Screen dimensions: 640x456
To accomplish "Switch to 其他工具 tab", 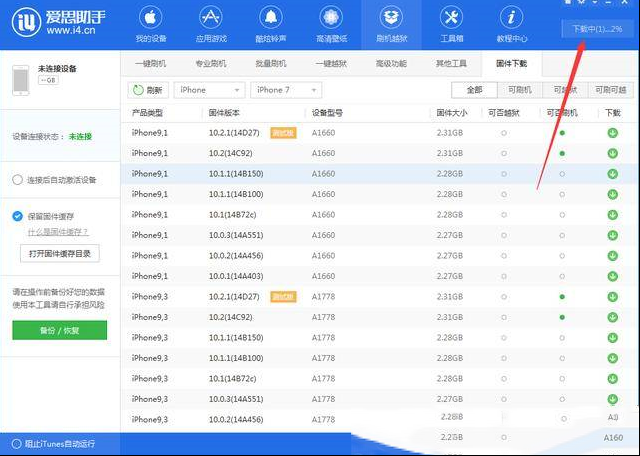I will tap(451, 64).
